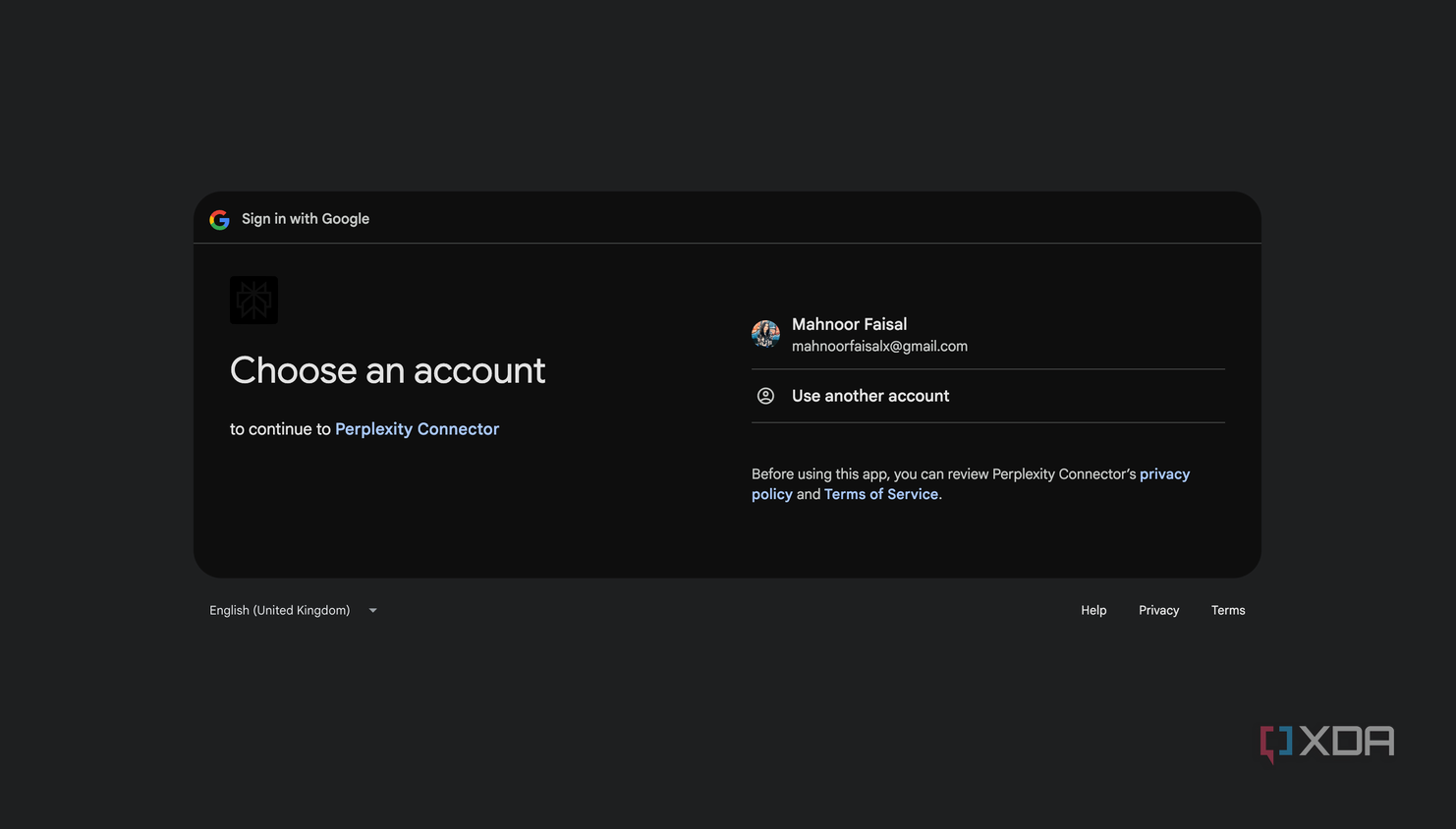Viewport: 1456px width, 829px height.
Task: Open the English (United Kingdom) language dropdown
Action: click(293, 610)
